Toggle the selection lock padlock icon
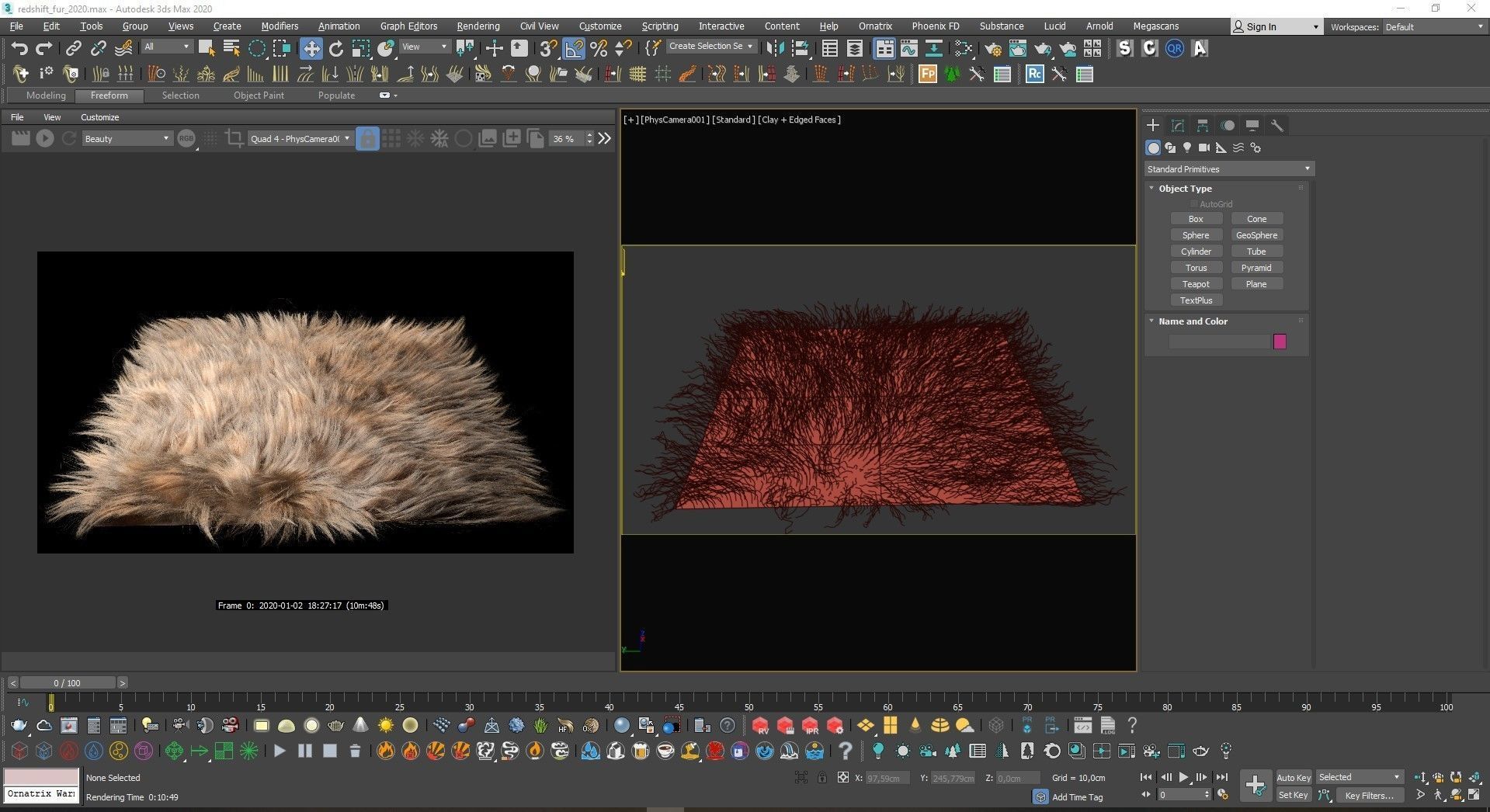Image resolution: width=1490 pixels, height=812 pixels. pyautogui.click(x=821, y=777)
